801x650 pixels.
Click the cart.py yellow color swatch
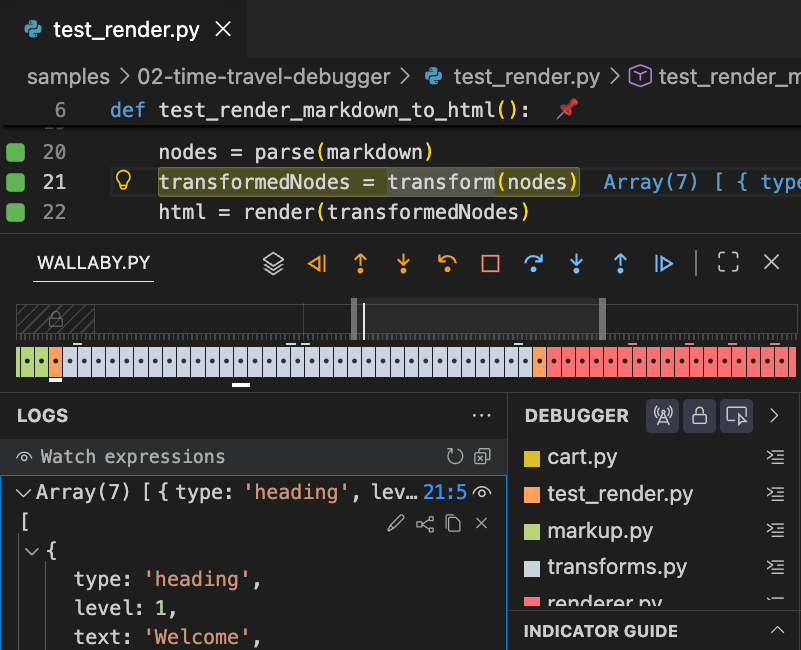(532, 458)
